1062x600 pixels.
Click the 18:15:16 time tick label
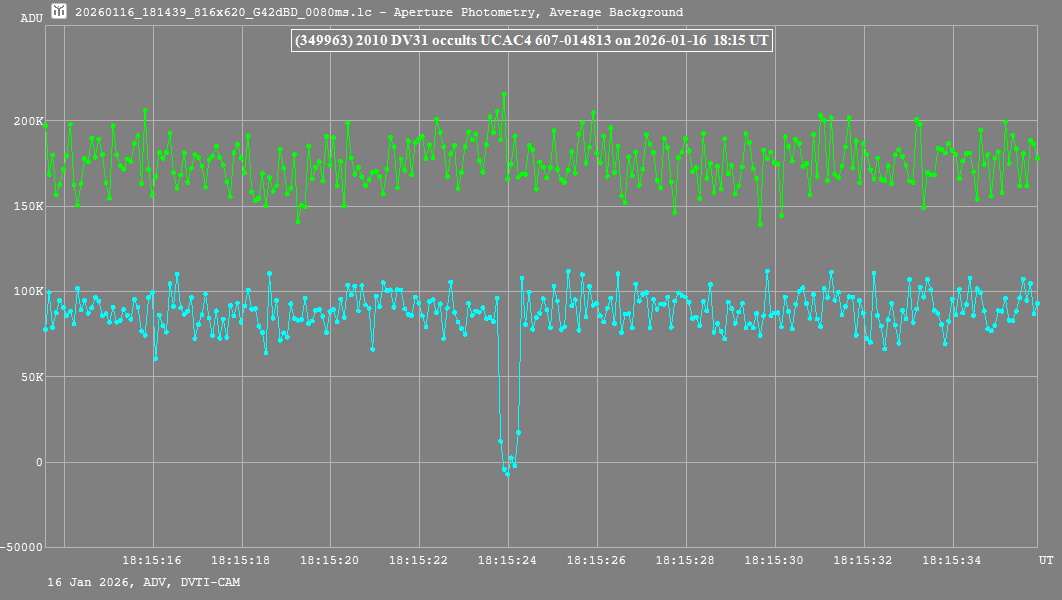pyautogui.click(x=152, y=561)
